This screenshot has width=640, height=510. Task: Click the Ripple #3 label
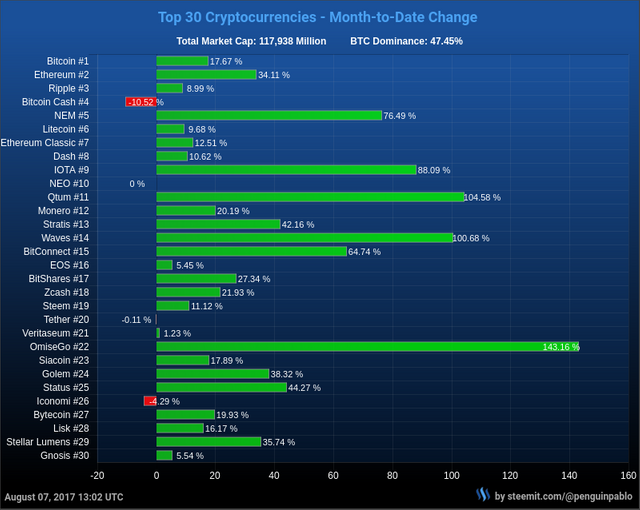point(69,89)
